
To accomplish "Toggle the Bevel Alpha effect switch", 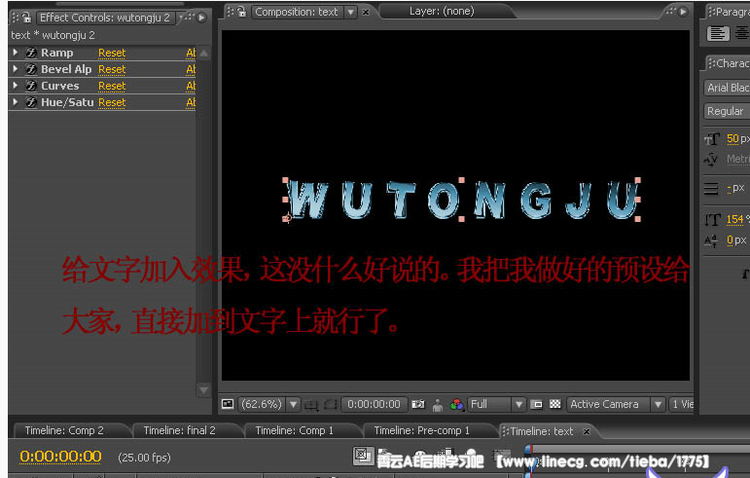I will click(x=31, y=69).
